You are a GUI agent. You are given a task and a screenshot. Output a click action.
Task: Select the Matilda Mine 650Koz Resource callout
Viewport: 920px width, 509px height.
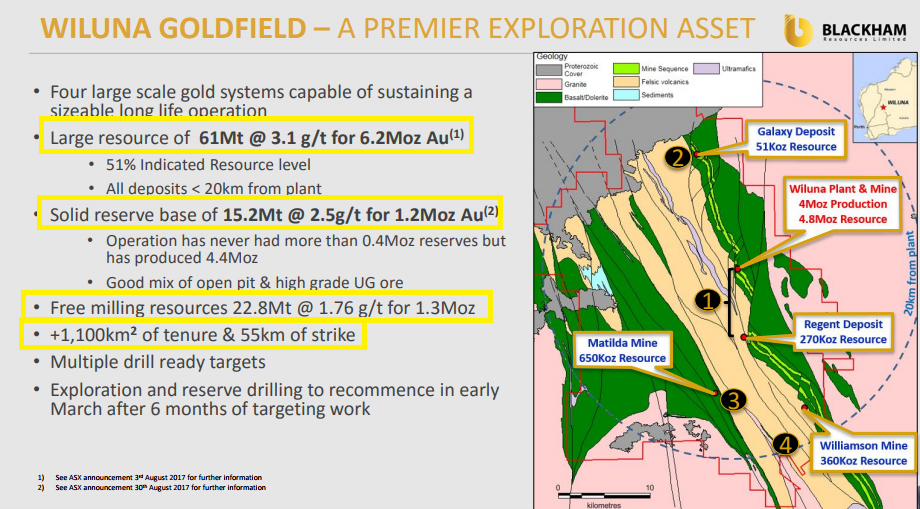[622, 351]
